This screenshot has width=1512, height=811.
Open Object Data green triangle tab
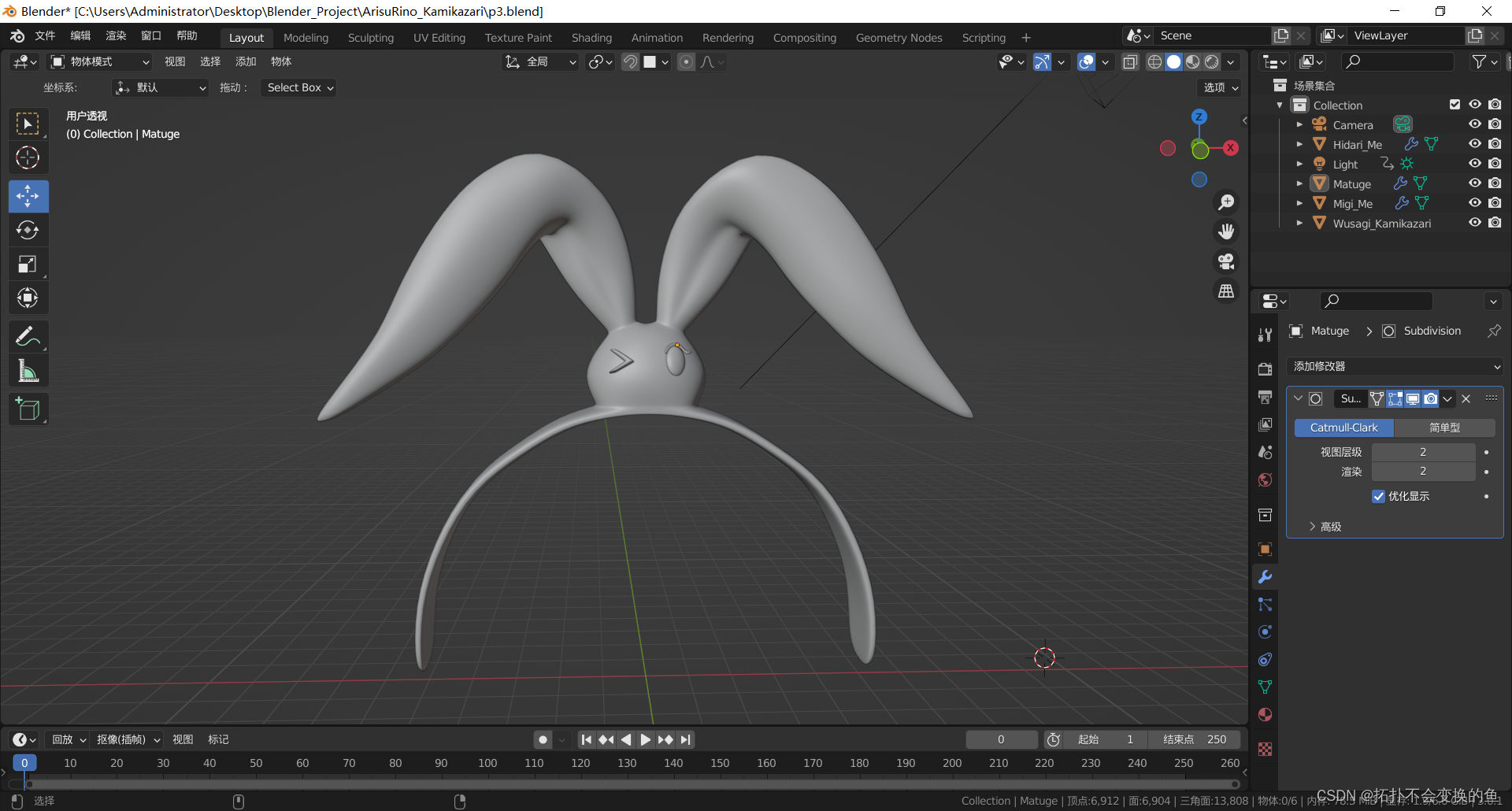click(1265, 687)
